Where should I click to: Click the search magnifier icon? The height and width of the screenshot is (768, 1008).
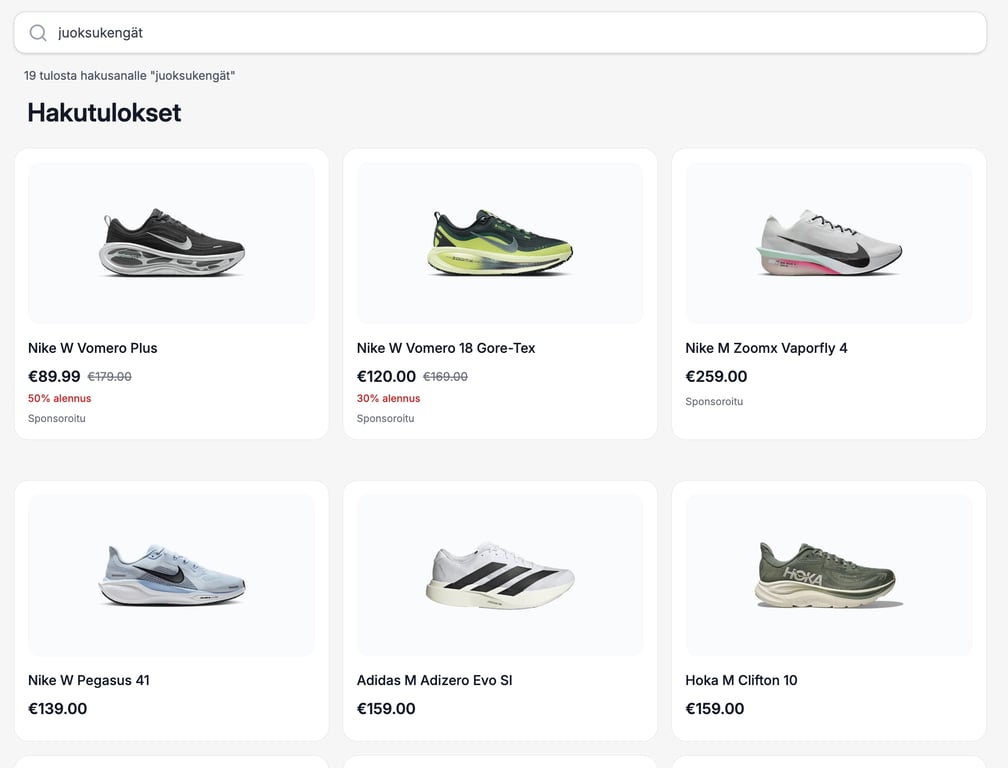[38, 33]
